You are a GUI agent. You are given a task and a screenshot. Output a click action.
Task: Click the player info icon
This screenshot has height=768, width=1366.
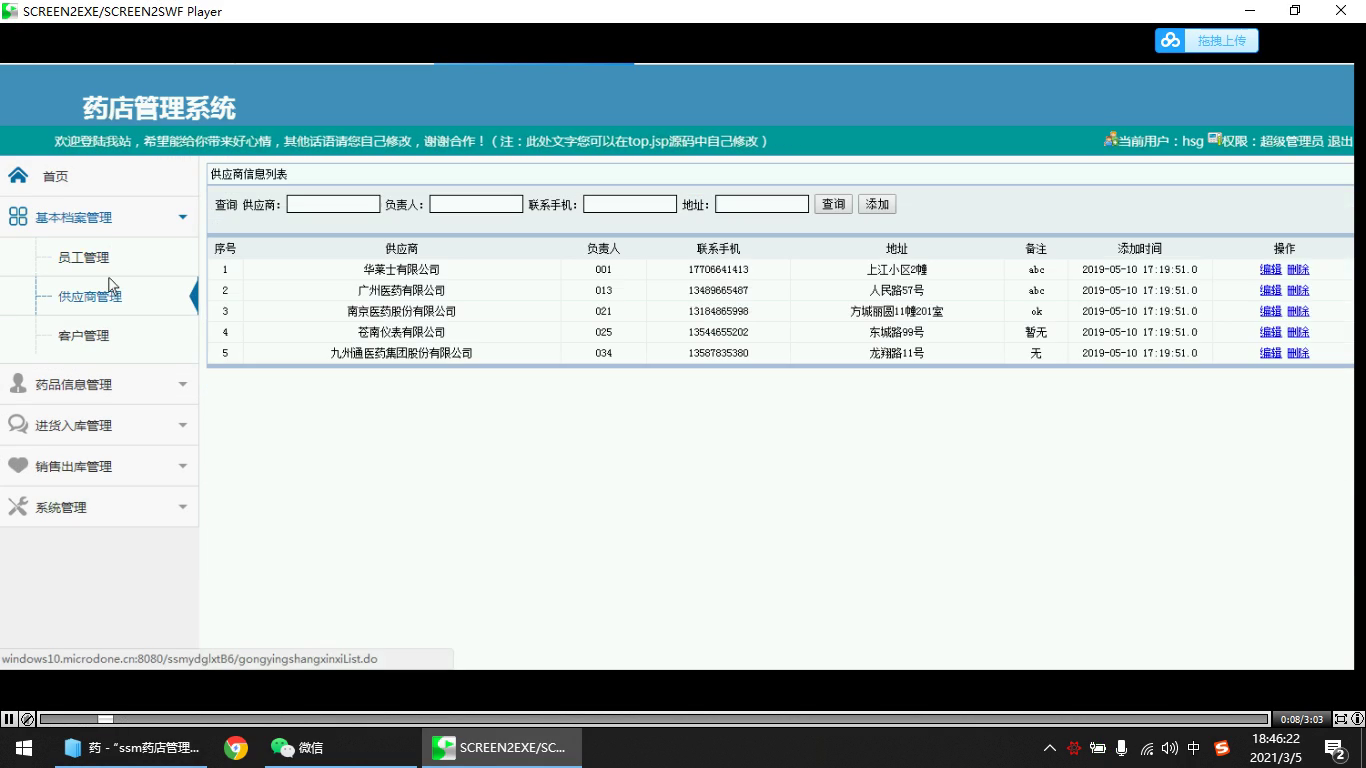point(1357,719)
